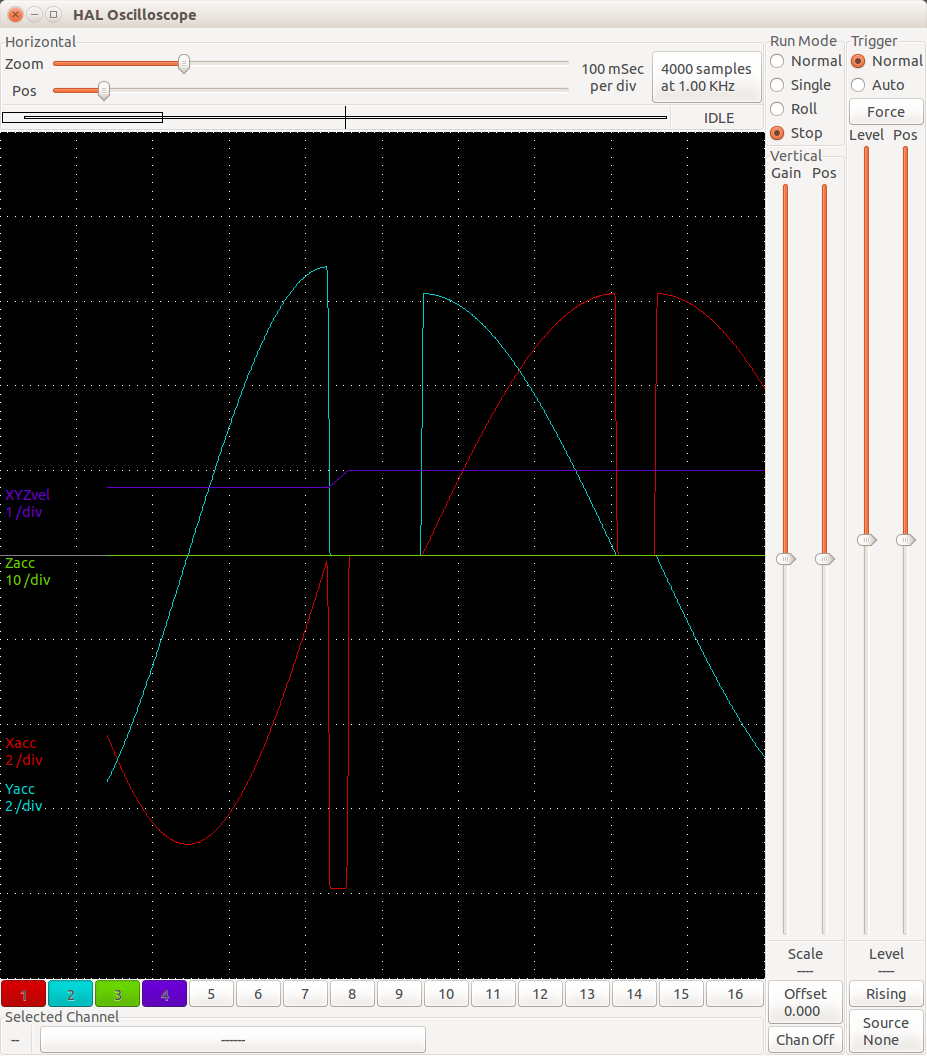This screenshot has width=927, height=1056.
Task: Select channel 1 red button
Action: pos(24,994)
